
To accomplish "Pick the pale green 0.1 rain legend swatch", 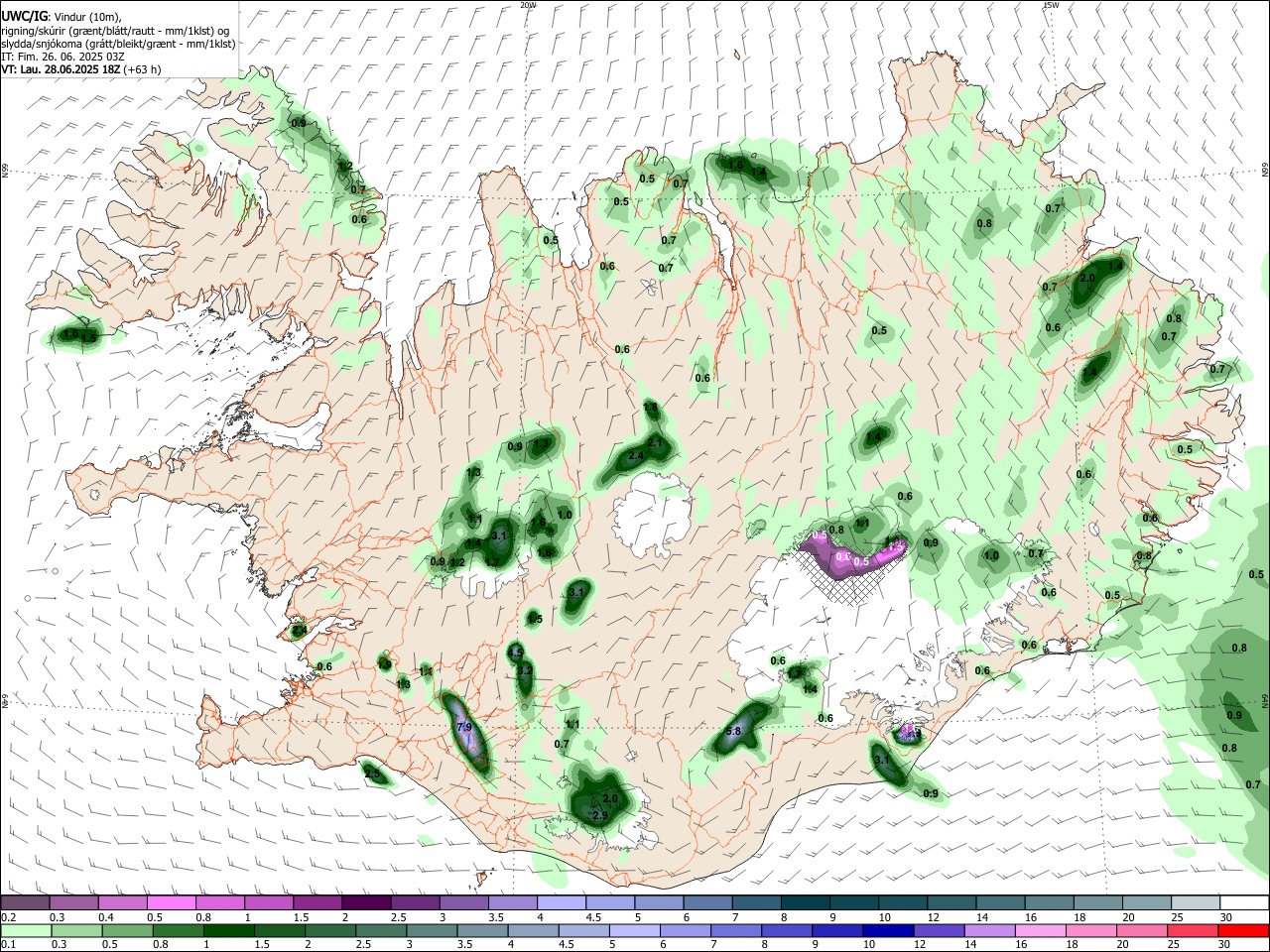I will pyautogui.click(x=26, y=930).
